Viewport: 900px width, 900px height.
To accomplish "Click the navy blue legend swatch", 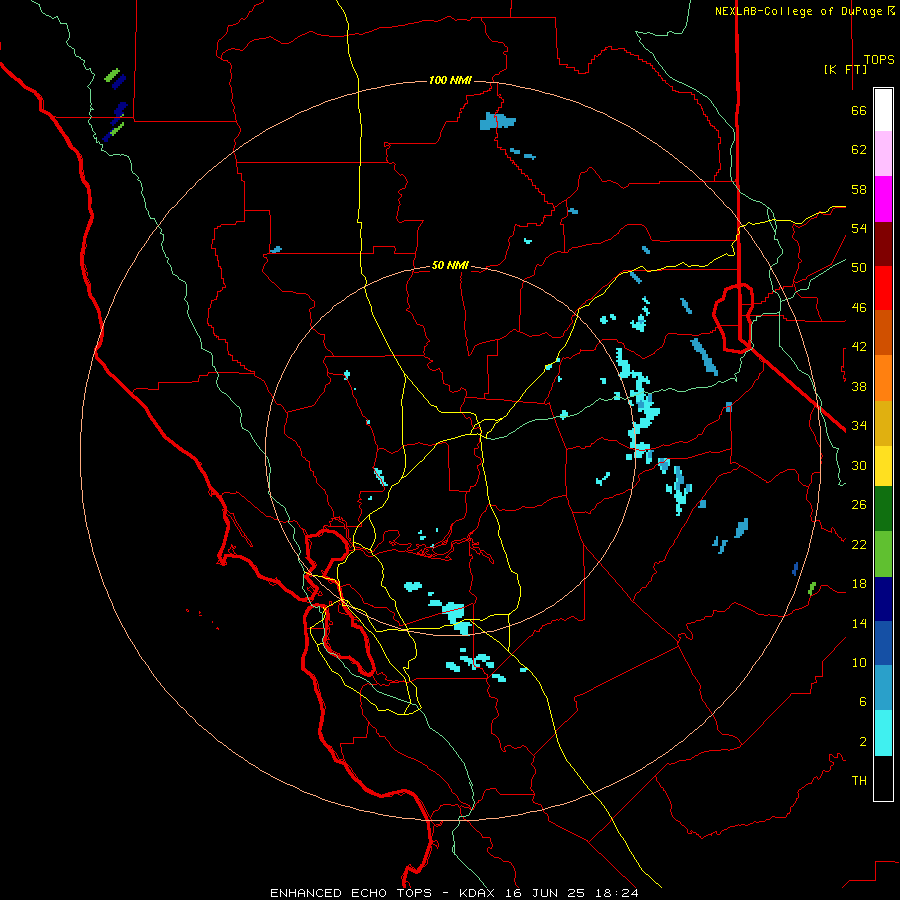I will pos(883,599).
